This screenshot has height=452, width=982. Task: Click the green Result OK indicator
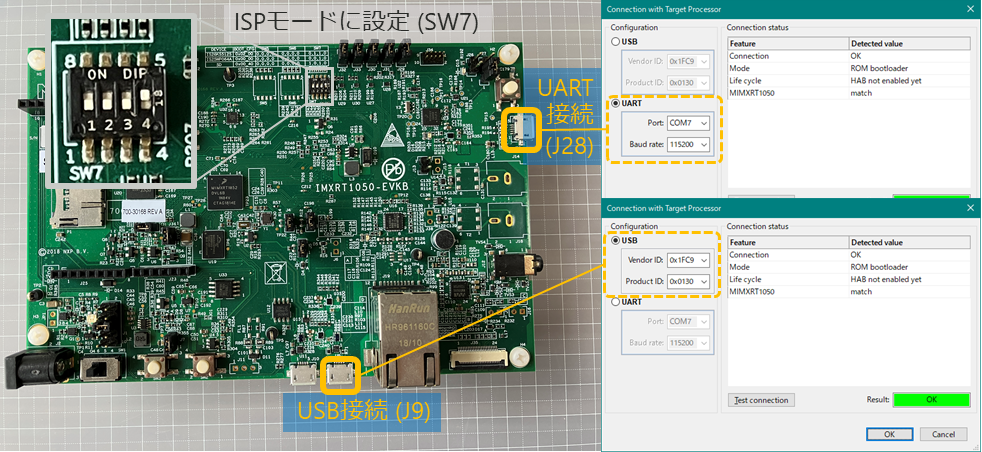point(931,400)
